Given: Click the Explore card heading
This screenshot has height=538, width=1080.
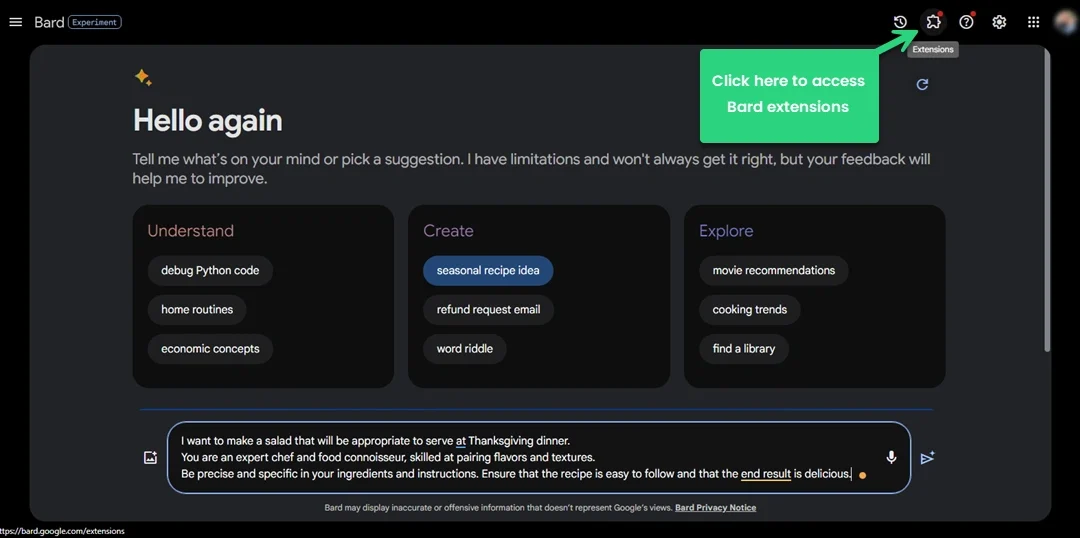Looking at the screenshot, I should (x=726, y=231).
